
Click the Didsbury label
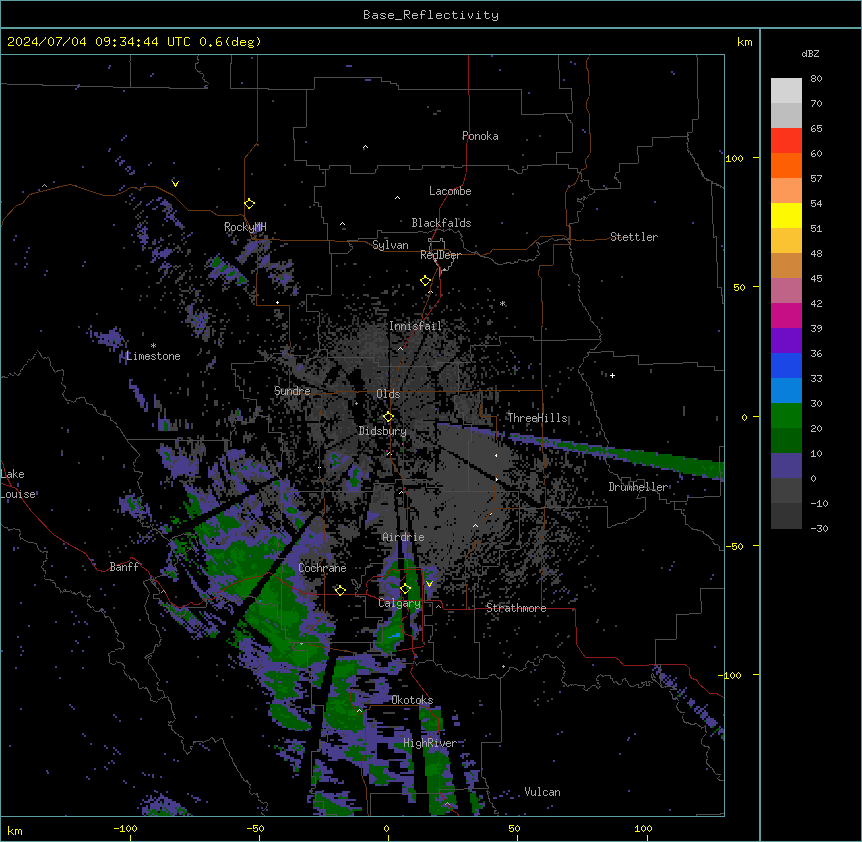[383, 431]
